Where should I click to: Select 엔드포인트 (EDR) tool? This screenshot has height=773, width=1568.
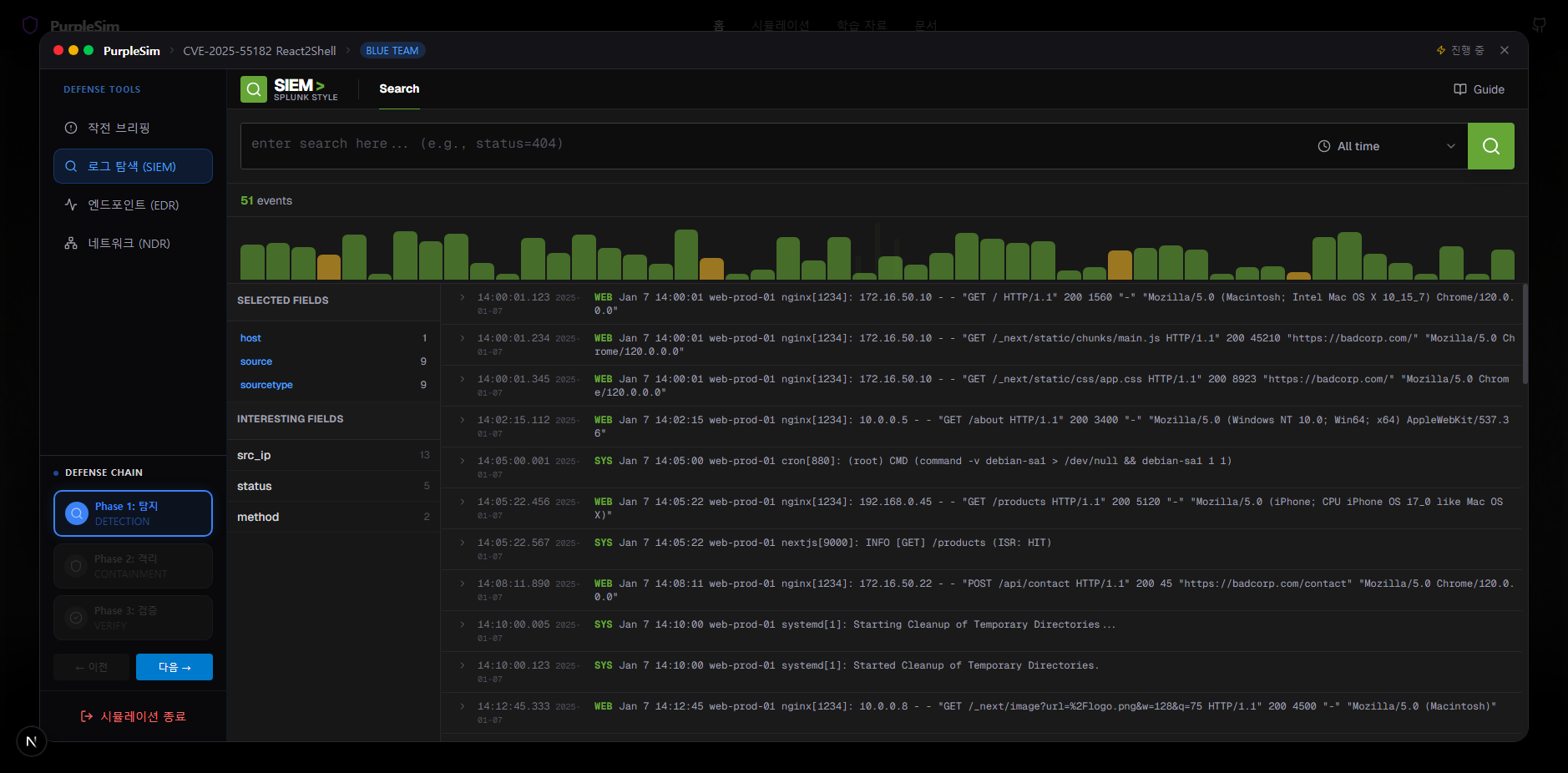pos(133,205)
